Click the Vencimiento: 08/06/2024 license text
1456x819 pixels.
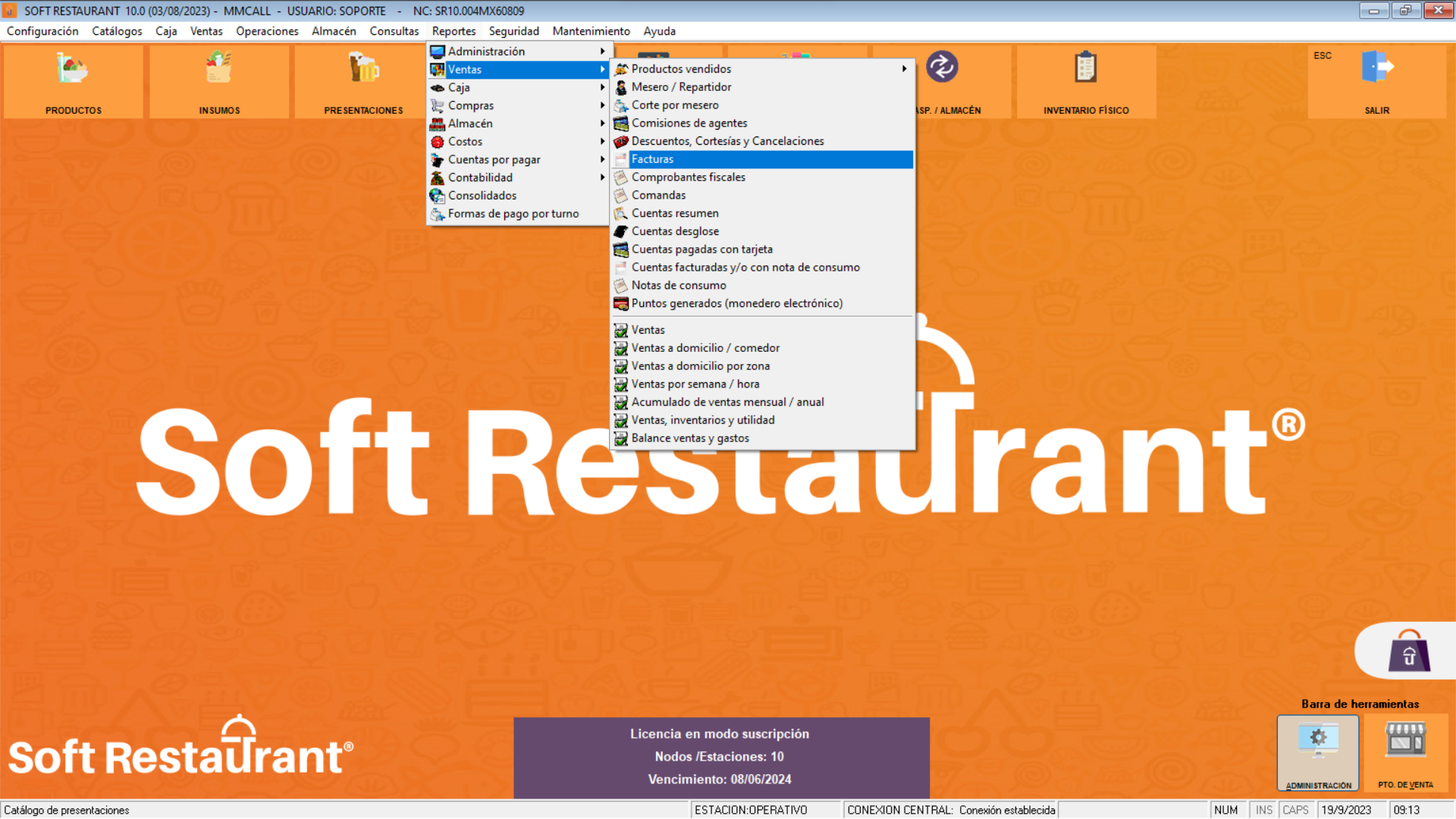[x=720, y=780]
